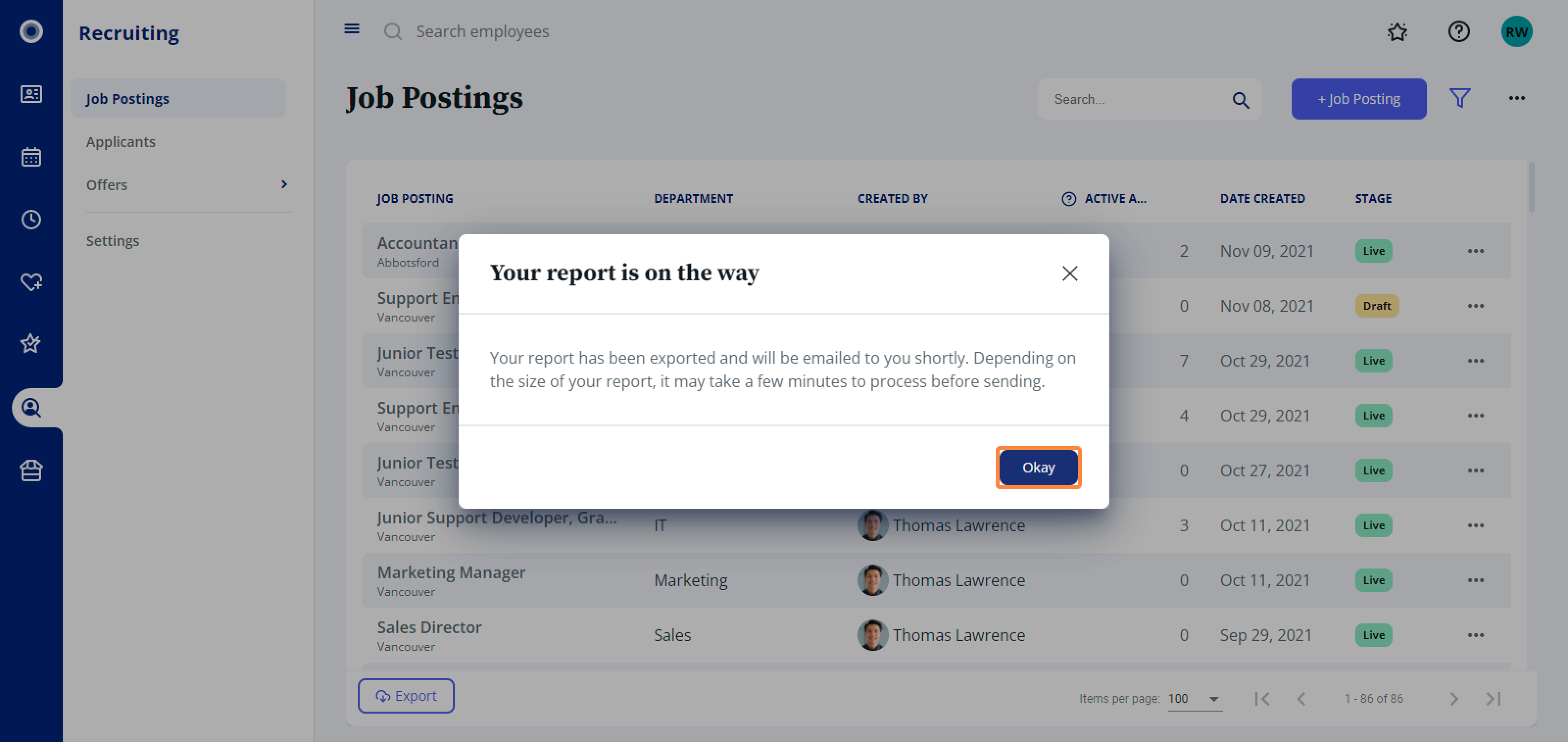Sort by Department column header
The width and height of the screenshot is (1568, 742).
coord(693,199)
